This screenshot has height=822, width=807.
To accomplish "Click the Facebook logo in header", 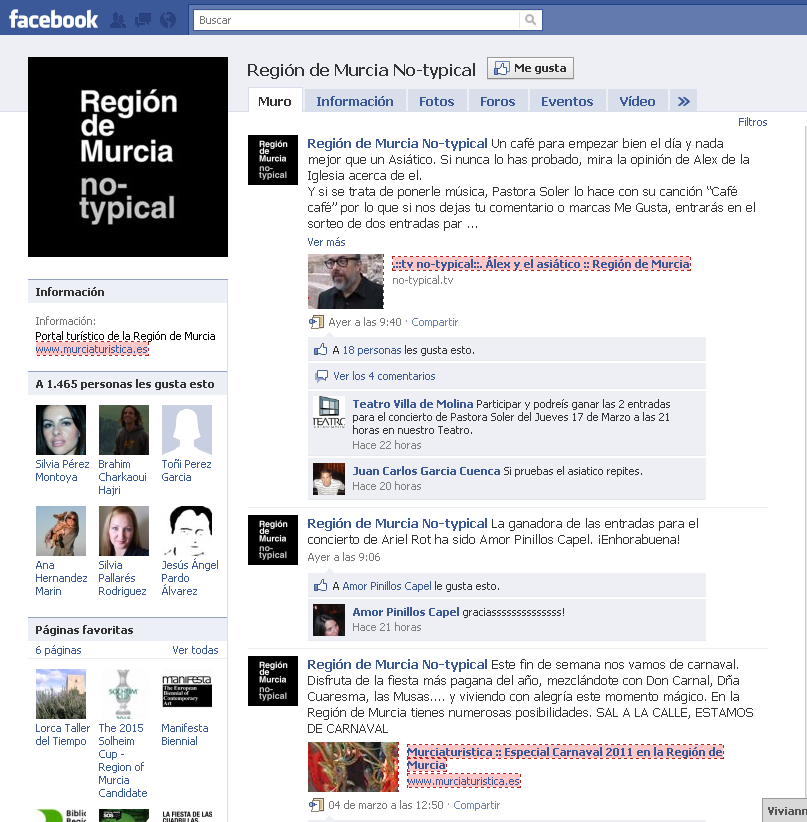I will coord(54,19).
